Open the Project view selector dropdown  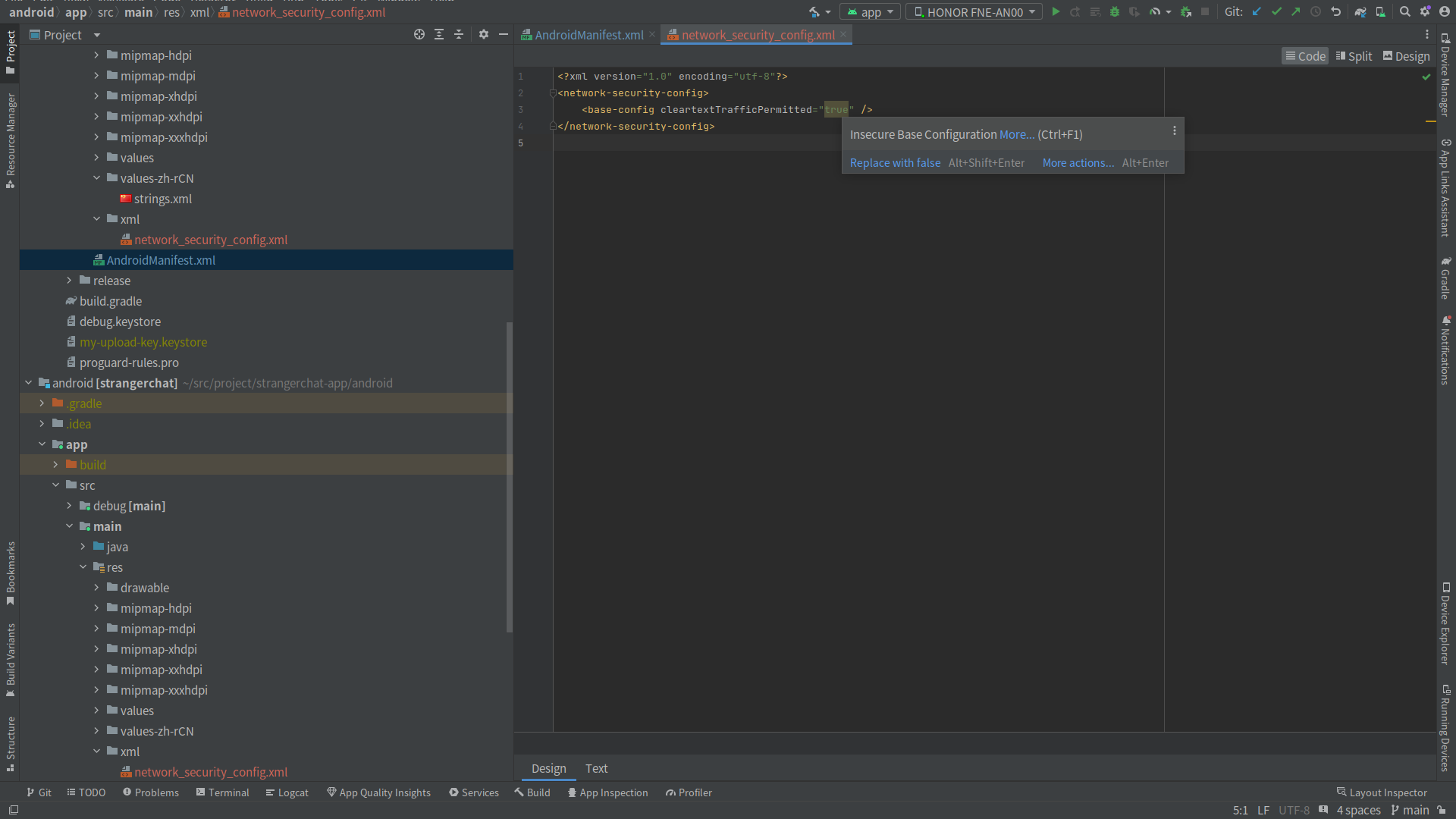click(x=64, y=35)
